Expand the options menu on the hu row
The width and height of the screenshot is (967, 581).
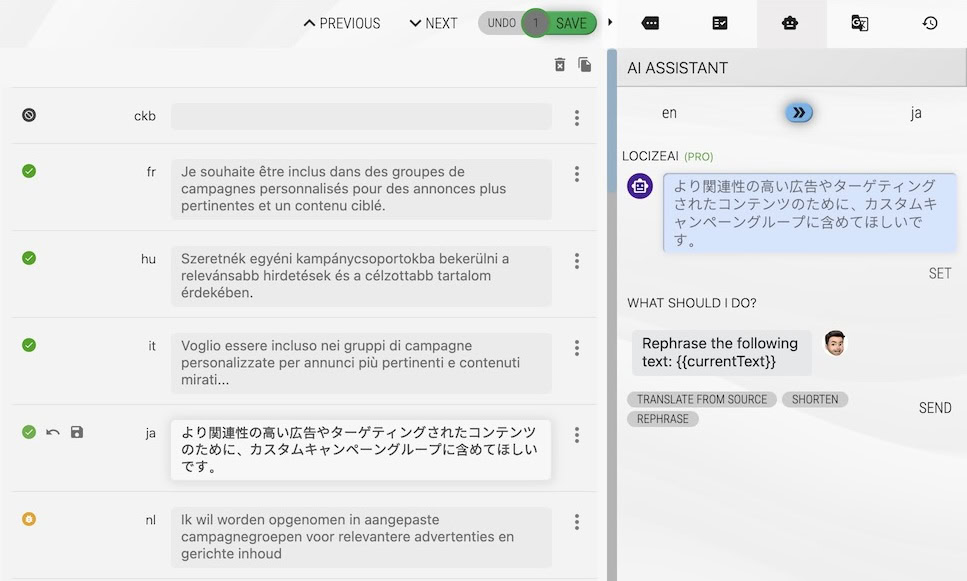pyautogui.click(x=577, y=261)
